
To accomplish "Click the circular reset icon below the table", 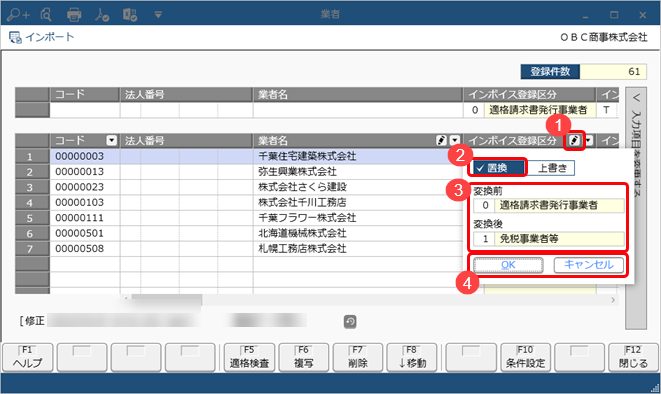I will pyautogui.click(x=350, y=322).
